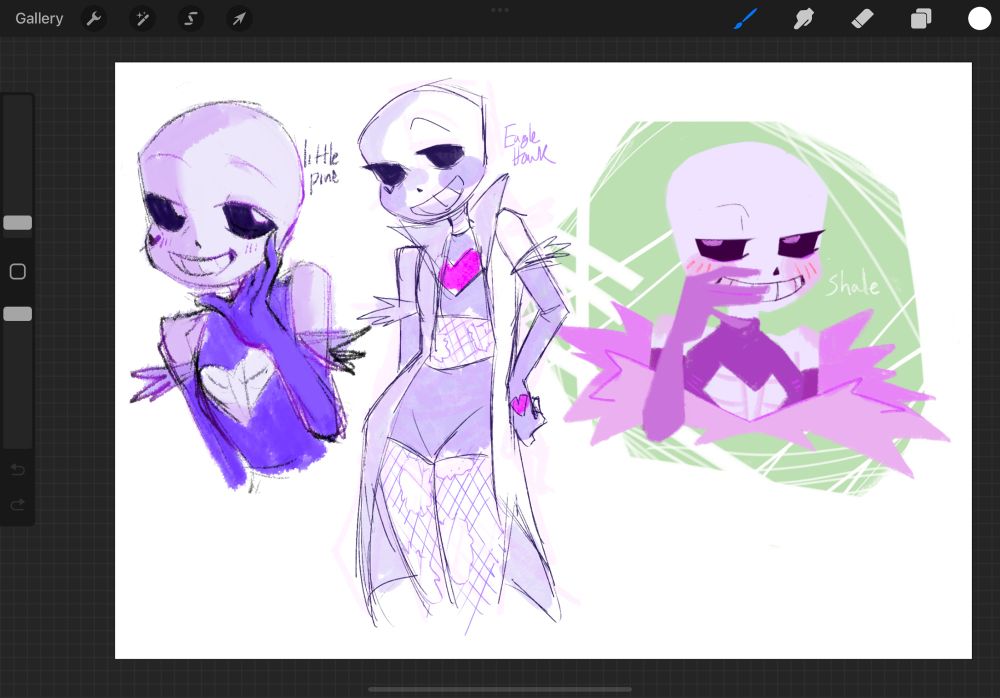The height and width of the screenshot is (698, 1000).
Task: Tap the 'Shale' handwritten label
Action: [x=853, y=283]
